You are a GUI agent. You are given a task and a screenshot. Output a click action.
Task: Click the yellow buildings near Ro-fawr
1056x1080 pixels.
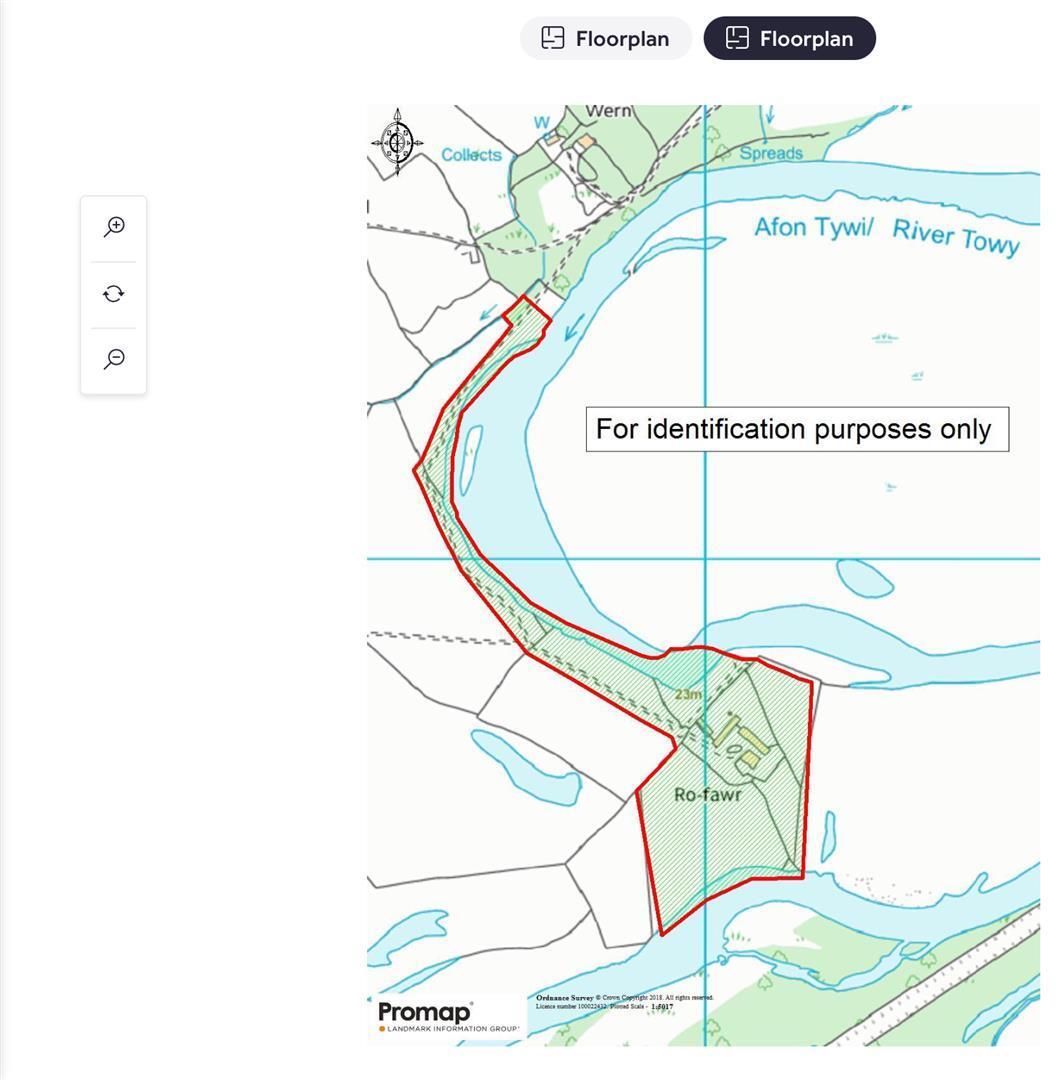(x=742, y=742)
